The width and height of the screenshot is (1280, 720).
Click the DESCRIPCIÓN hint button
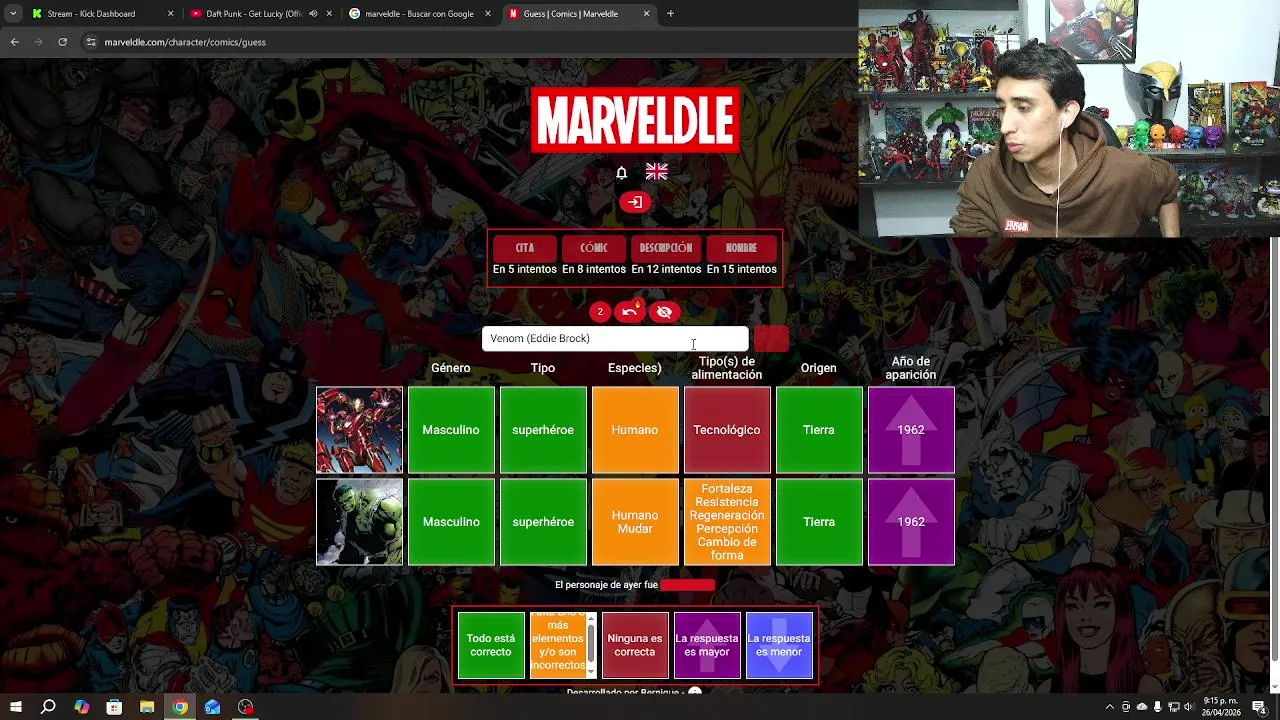coord(666,248)
